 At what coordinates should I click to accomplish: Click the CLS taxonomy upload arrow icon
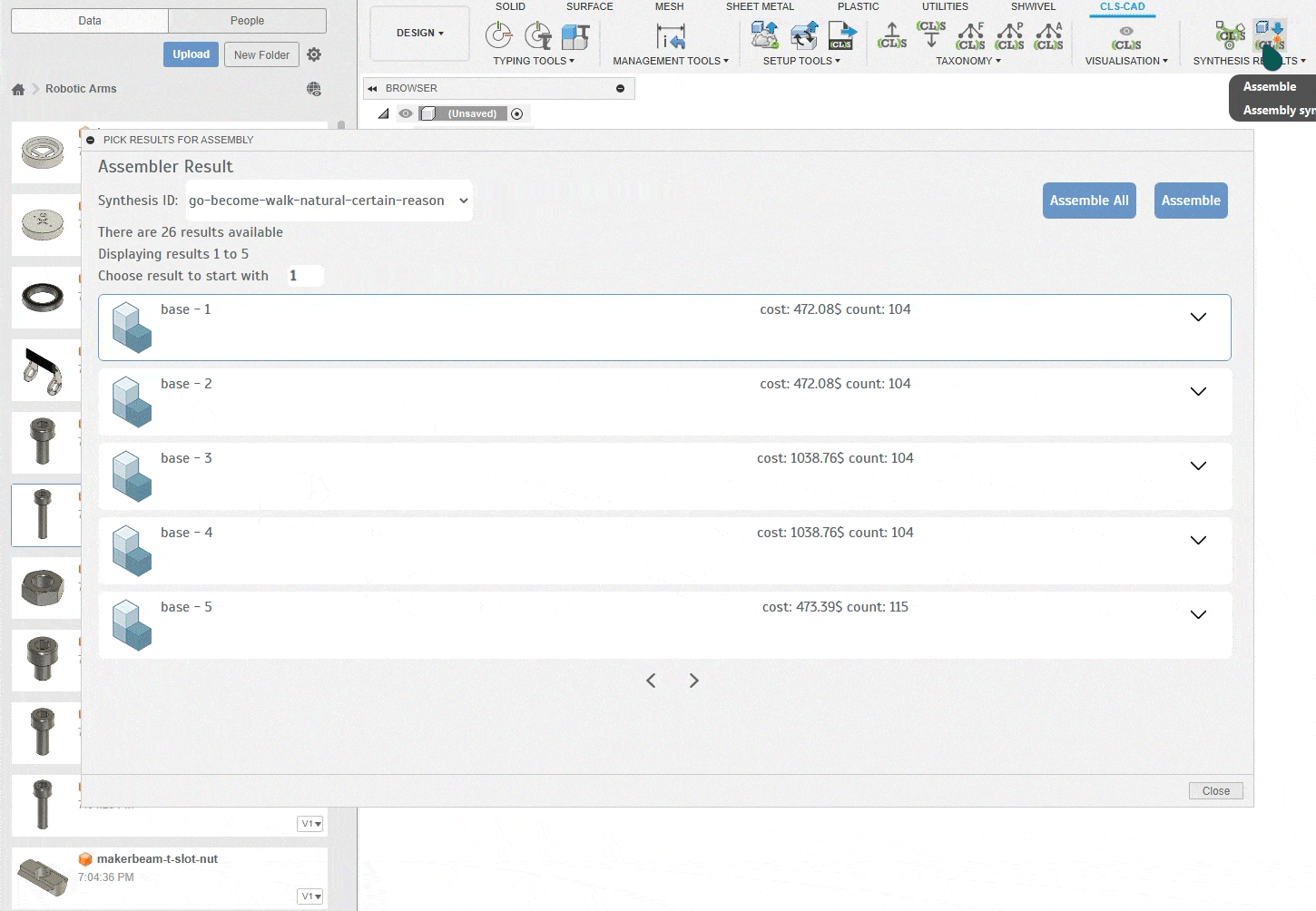(892, 36)
